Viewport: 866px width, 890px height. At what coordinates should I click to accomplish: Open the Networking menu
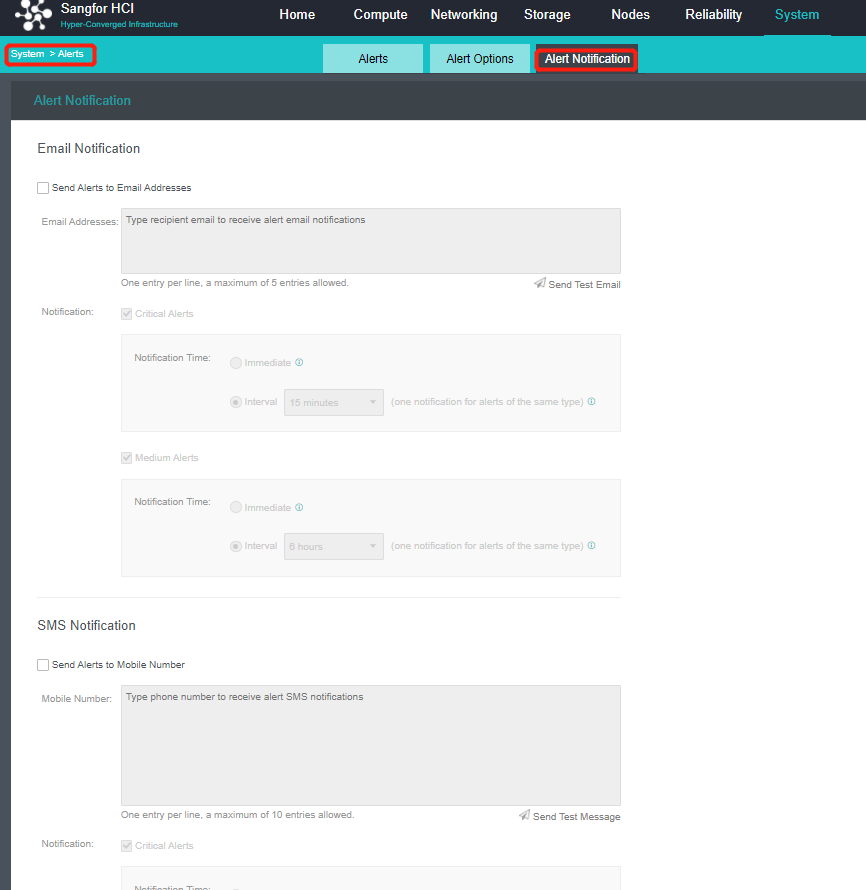(464, 15)
